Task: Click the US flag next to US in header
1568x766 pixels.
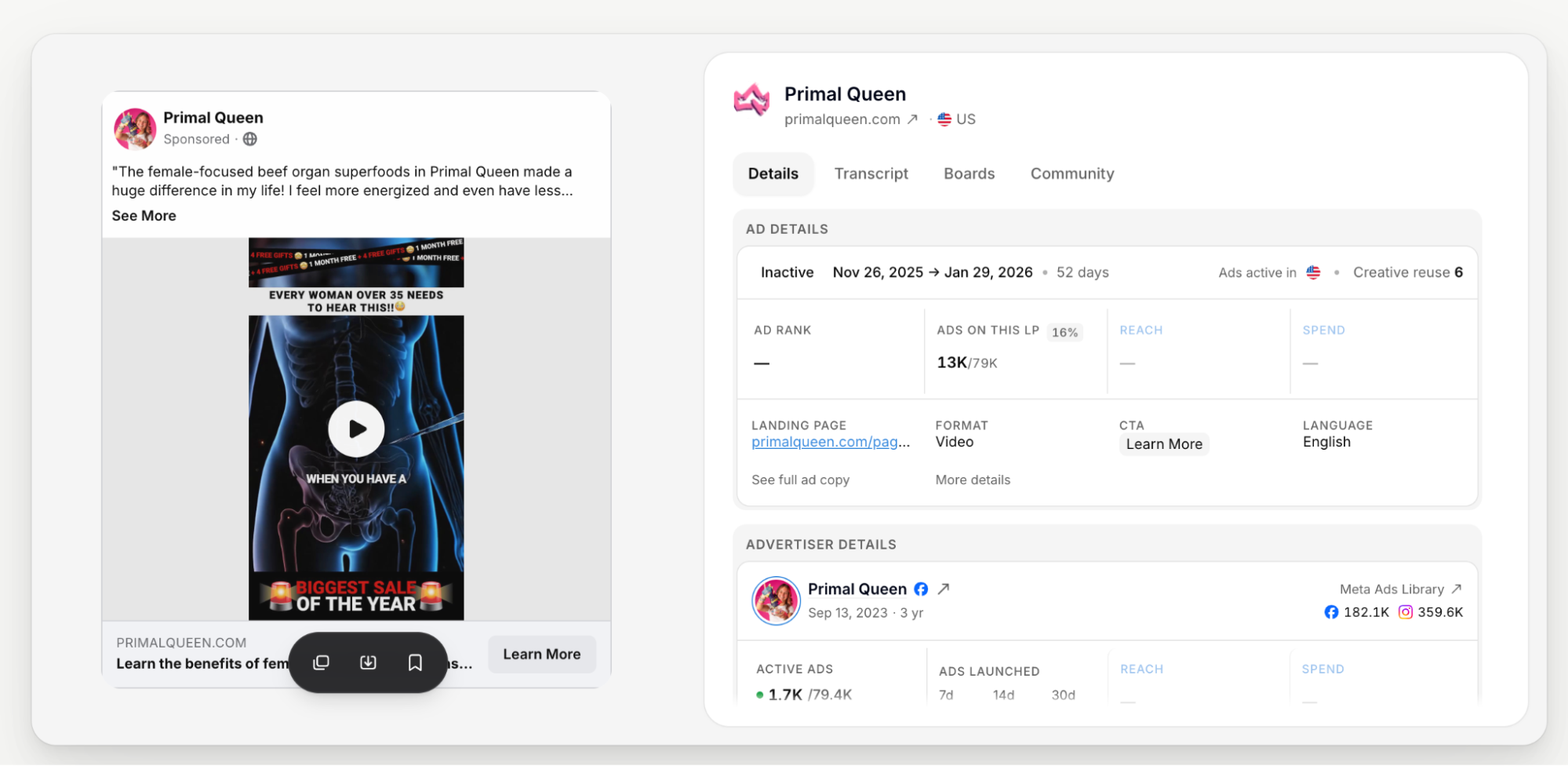Action: click(x=944, y=119)
